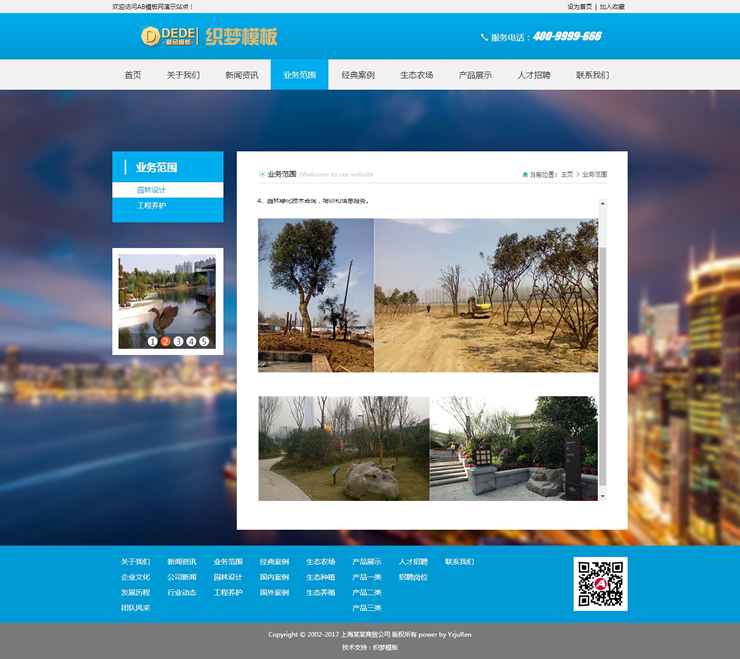The image size is (740, 659).
Task: Click scrollbar up arrow in content area
Action: 602,204
